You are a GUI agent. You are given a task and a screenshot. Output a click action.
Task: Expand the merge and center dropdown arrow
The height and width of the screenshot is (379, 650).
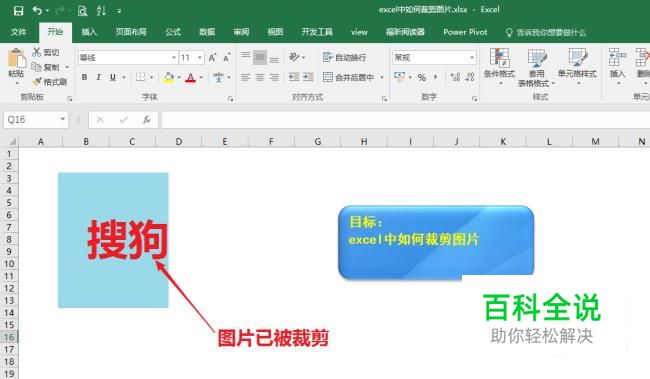click(x=382, y=78)
